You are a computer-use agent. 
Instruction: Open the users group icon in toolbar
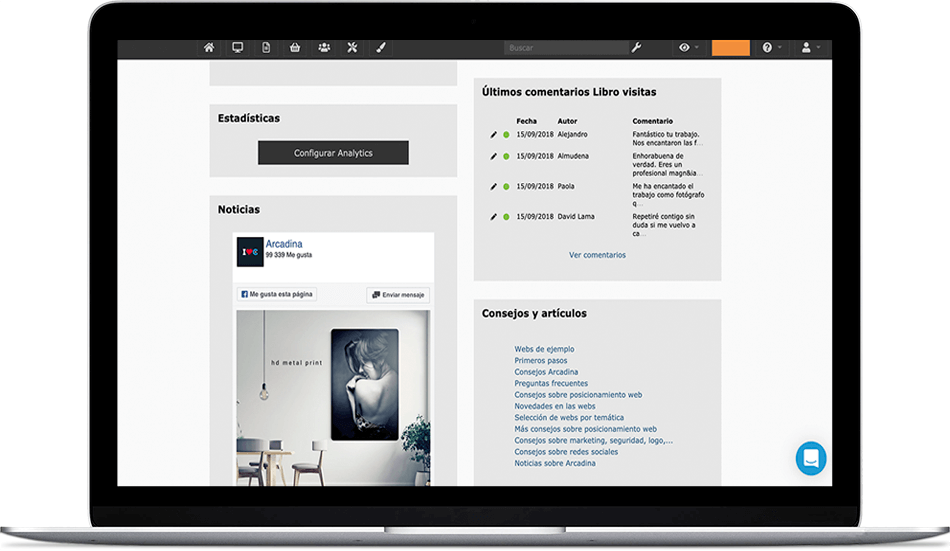tap(324, 47)
